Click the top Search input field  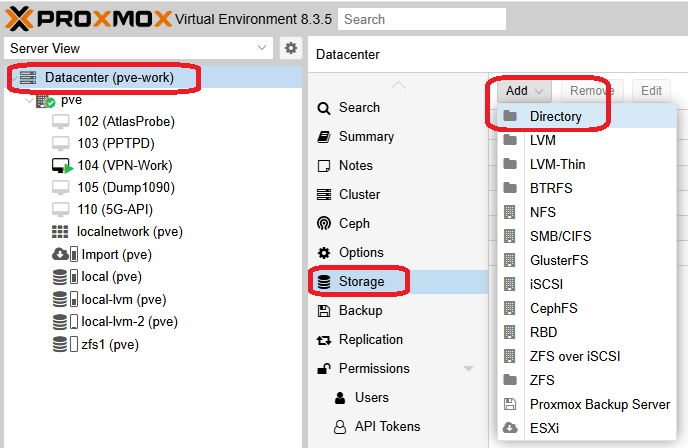tap(422, 19)
